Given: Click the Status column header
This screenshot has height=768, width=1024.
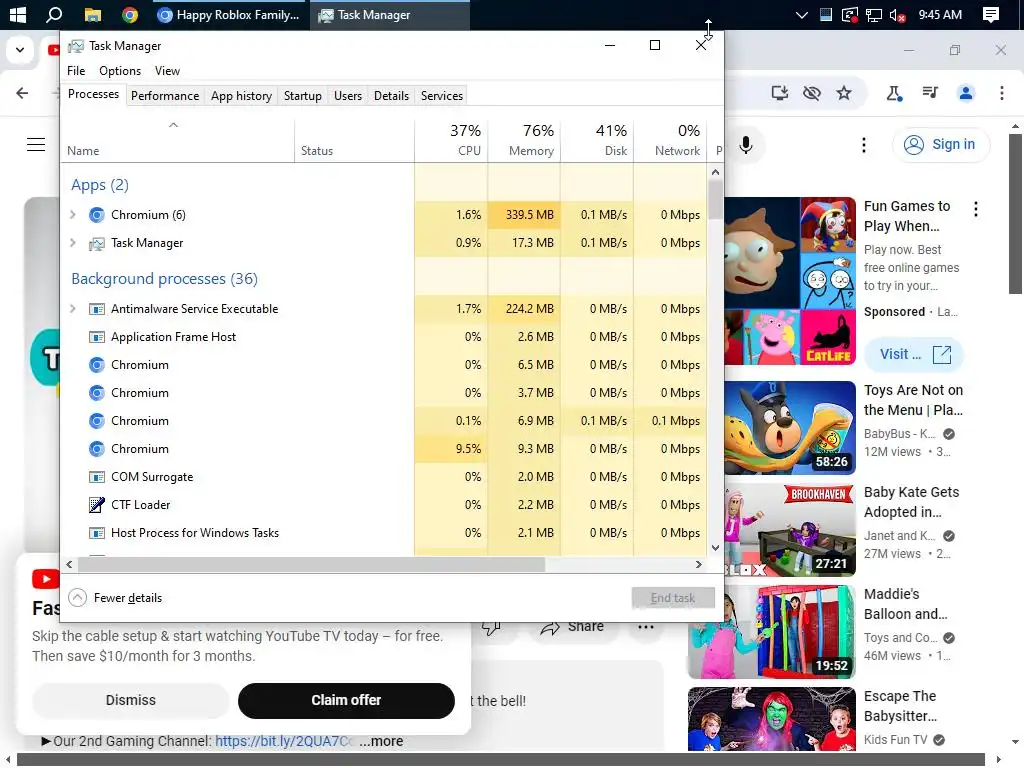Looking at the screenshot, I should pos(354,140).
